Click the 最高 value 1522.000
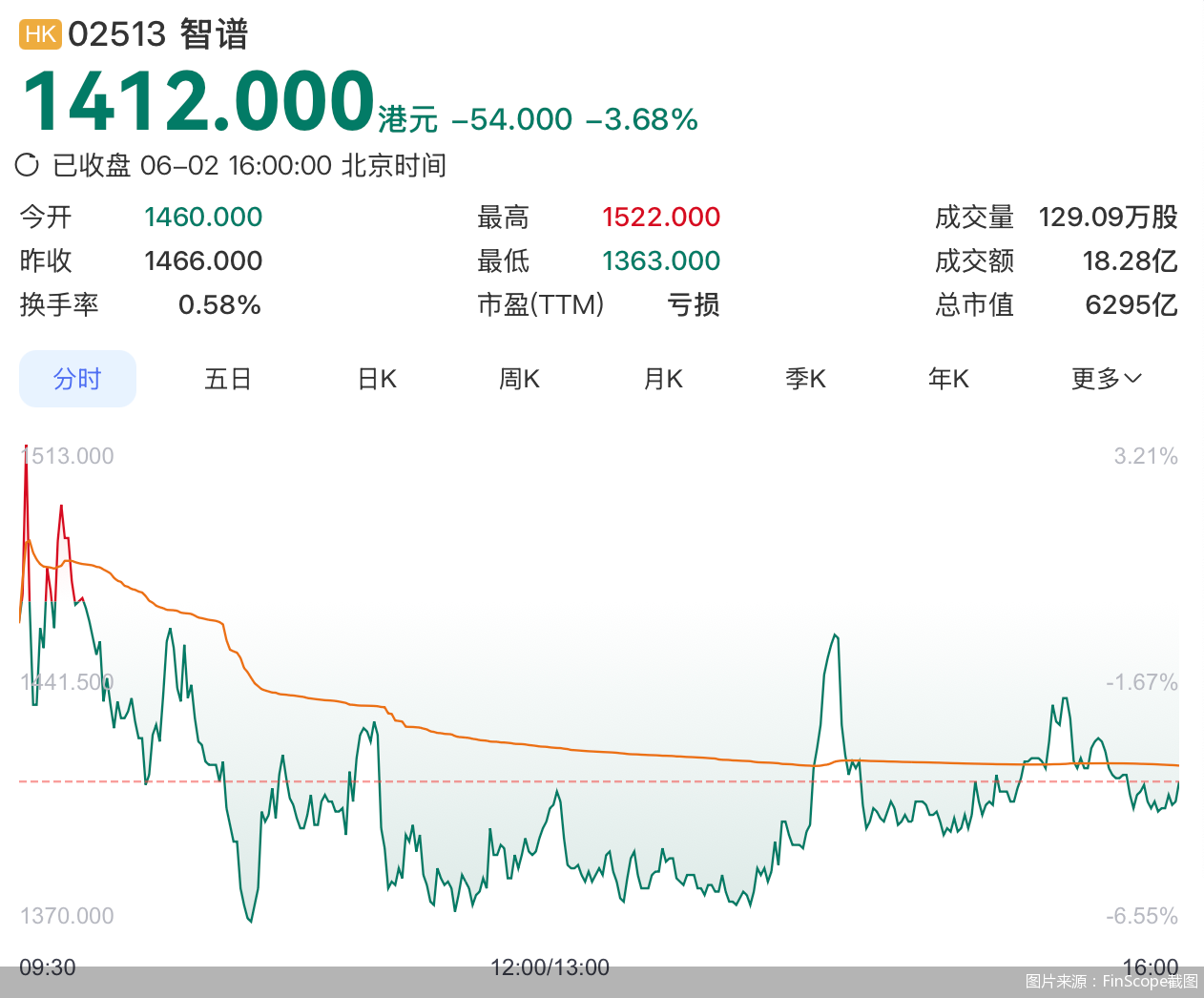1204x998 pixels. click(661, 218)
